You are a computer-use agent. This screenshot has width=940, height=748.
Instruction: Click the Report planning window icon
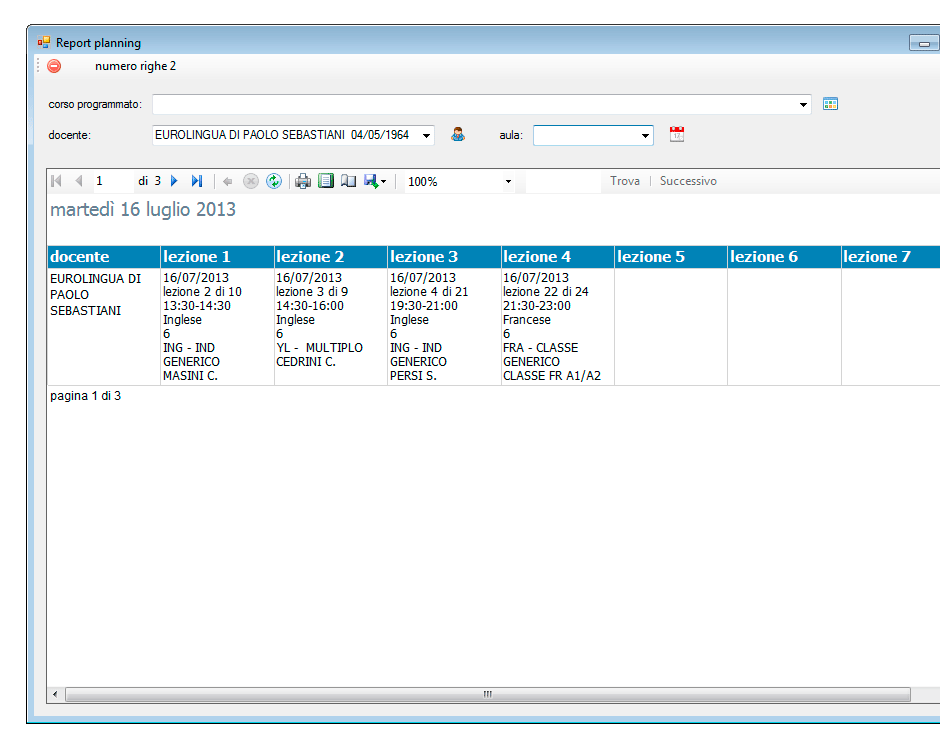coord(43,43)
